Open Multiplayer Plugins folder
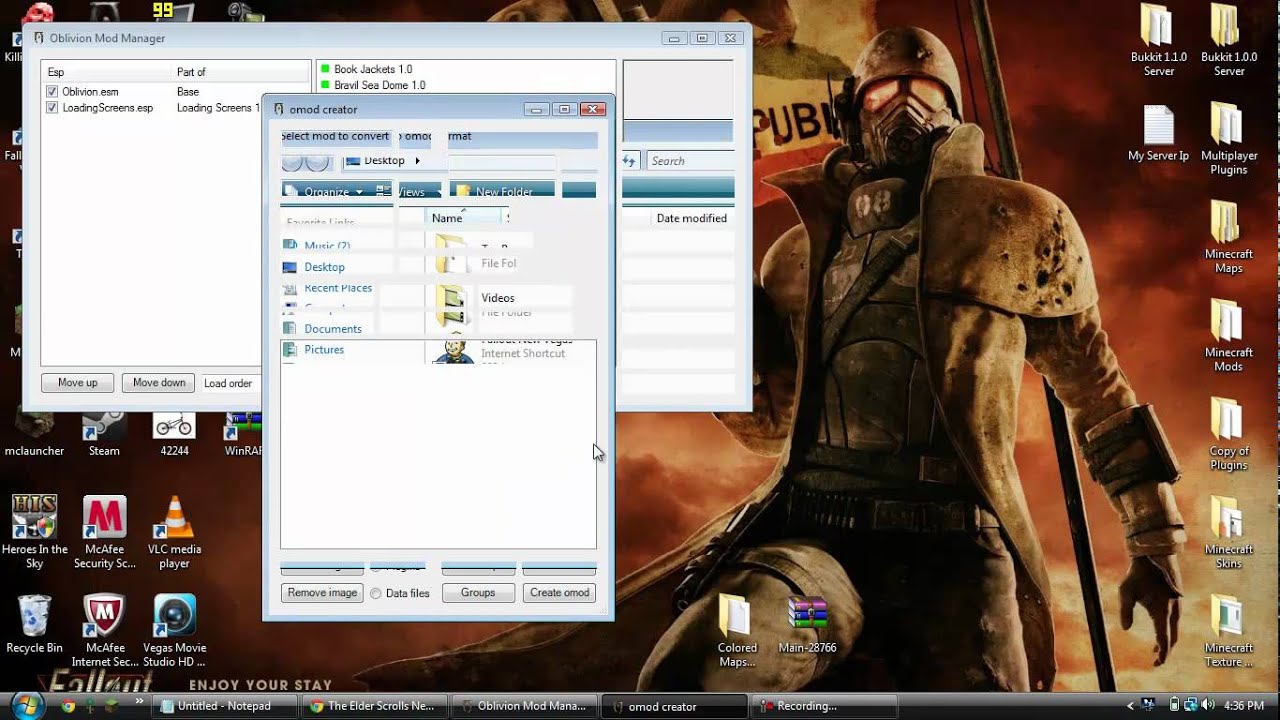This screenshot has height=720, width=1280. click(x=1229, y=139)
